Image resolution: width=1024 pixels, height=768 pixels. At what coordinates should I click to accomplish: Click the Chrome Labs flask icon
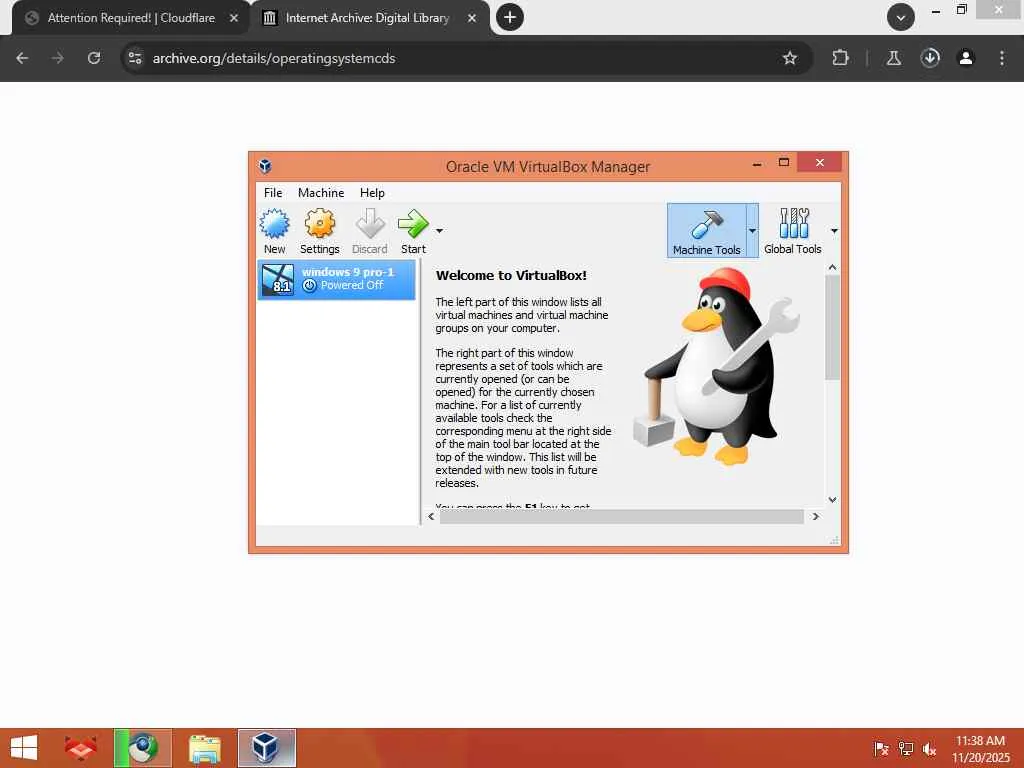pyautogui.click(x=893, y=58)
